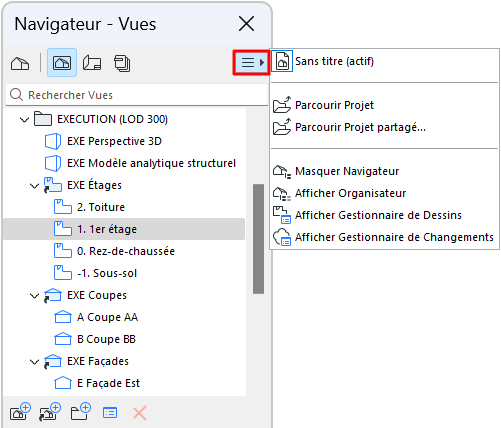
Task: Click the navigator tree vertical scrollbar
Action: 258,239
